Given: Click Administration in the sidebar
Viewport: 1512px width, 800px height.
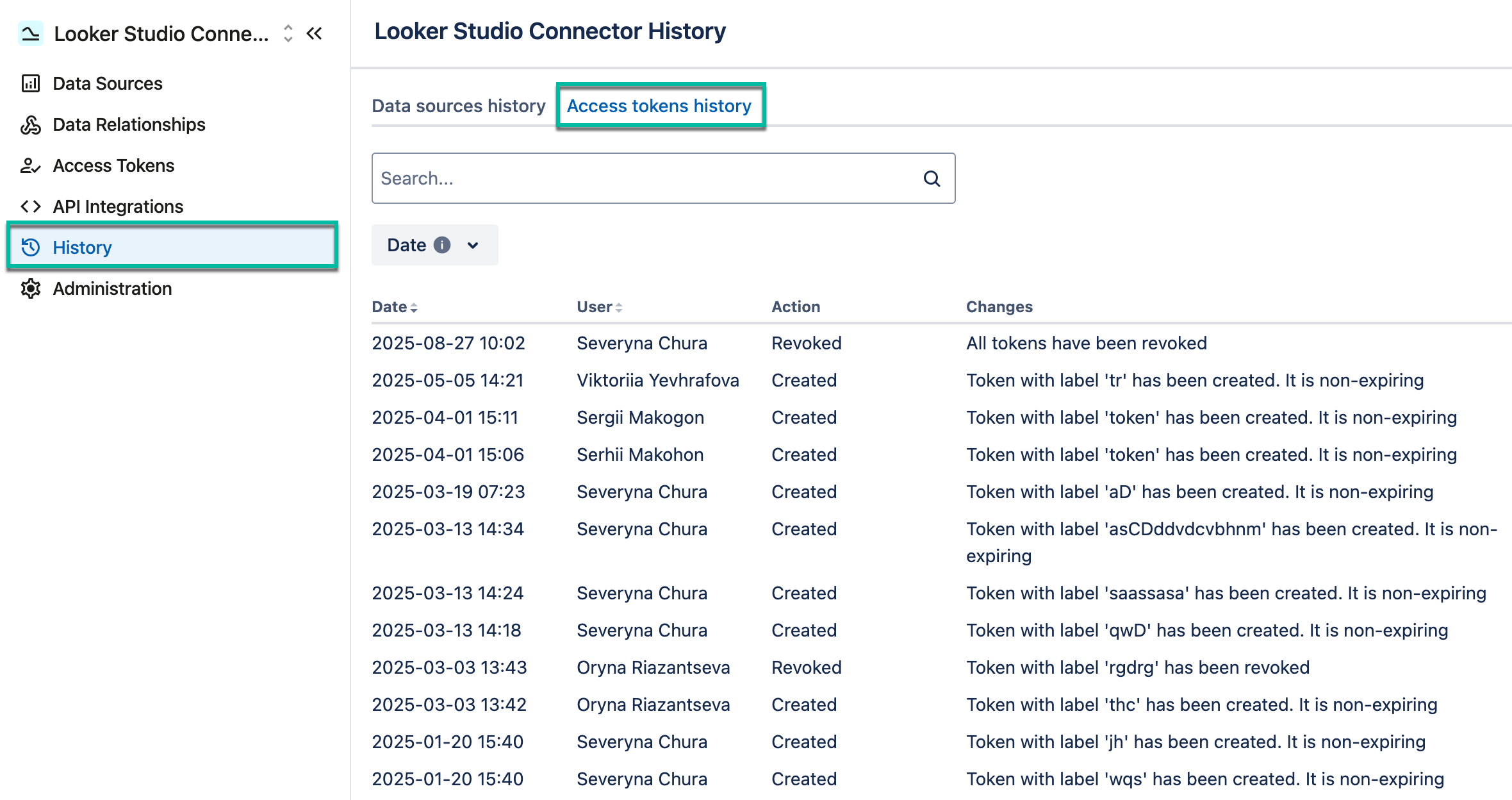Looking at the screenshot, I should pyautogui.click(x=111, y=288).
